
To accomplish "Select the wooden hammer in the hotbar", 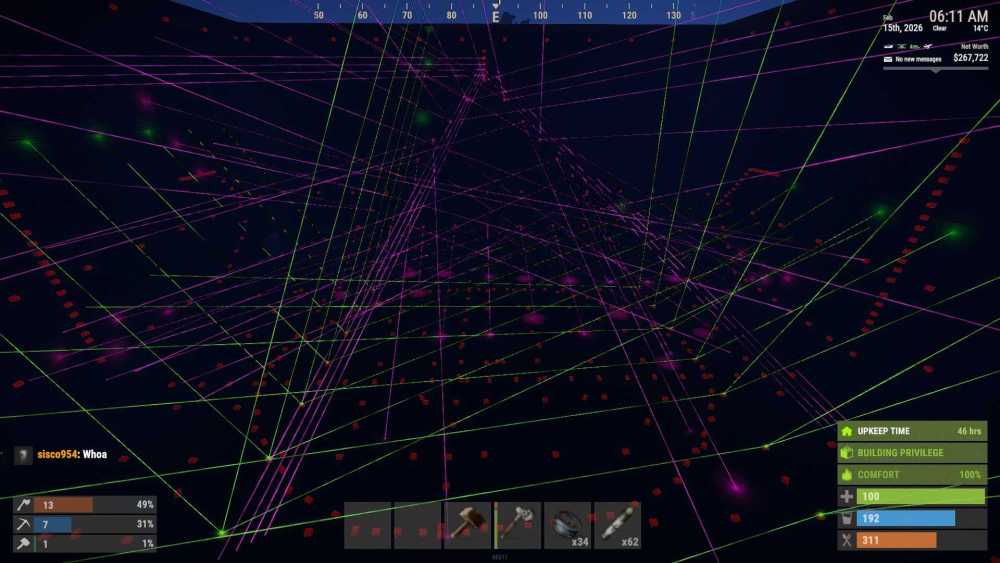I will coord(467,525).
